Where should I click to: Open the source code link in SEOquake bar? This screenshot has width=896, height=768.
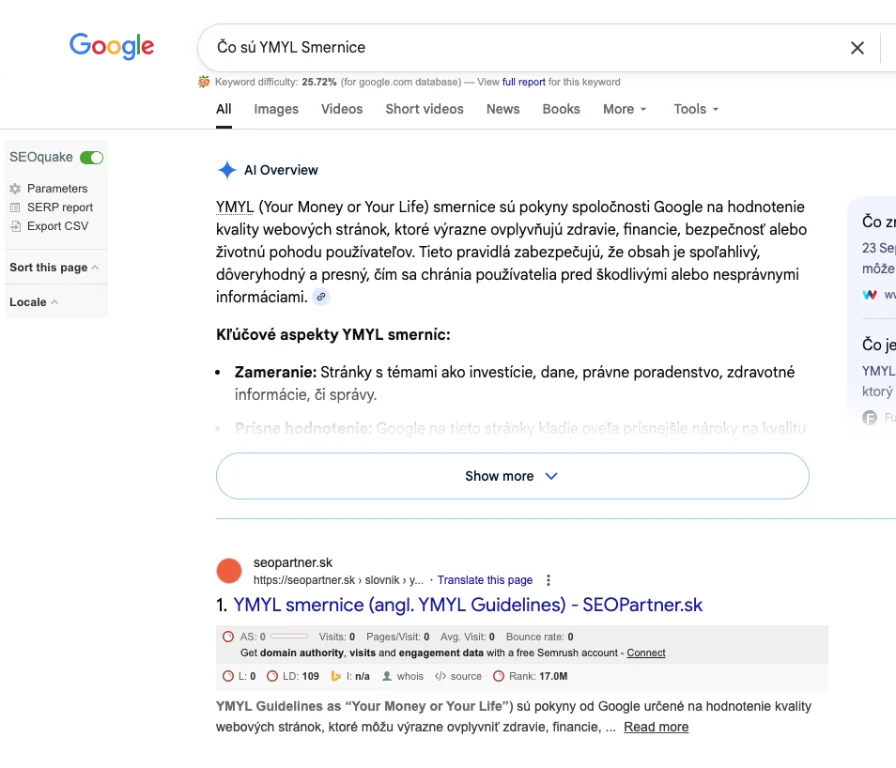point(440,676)
